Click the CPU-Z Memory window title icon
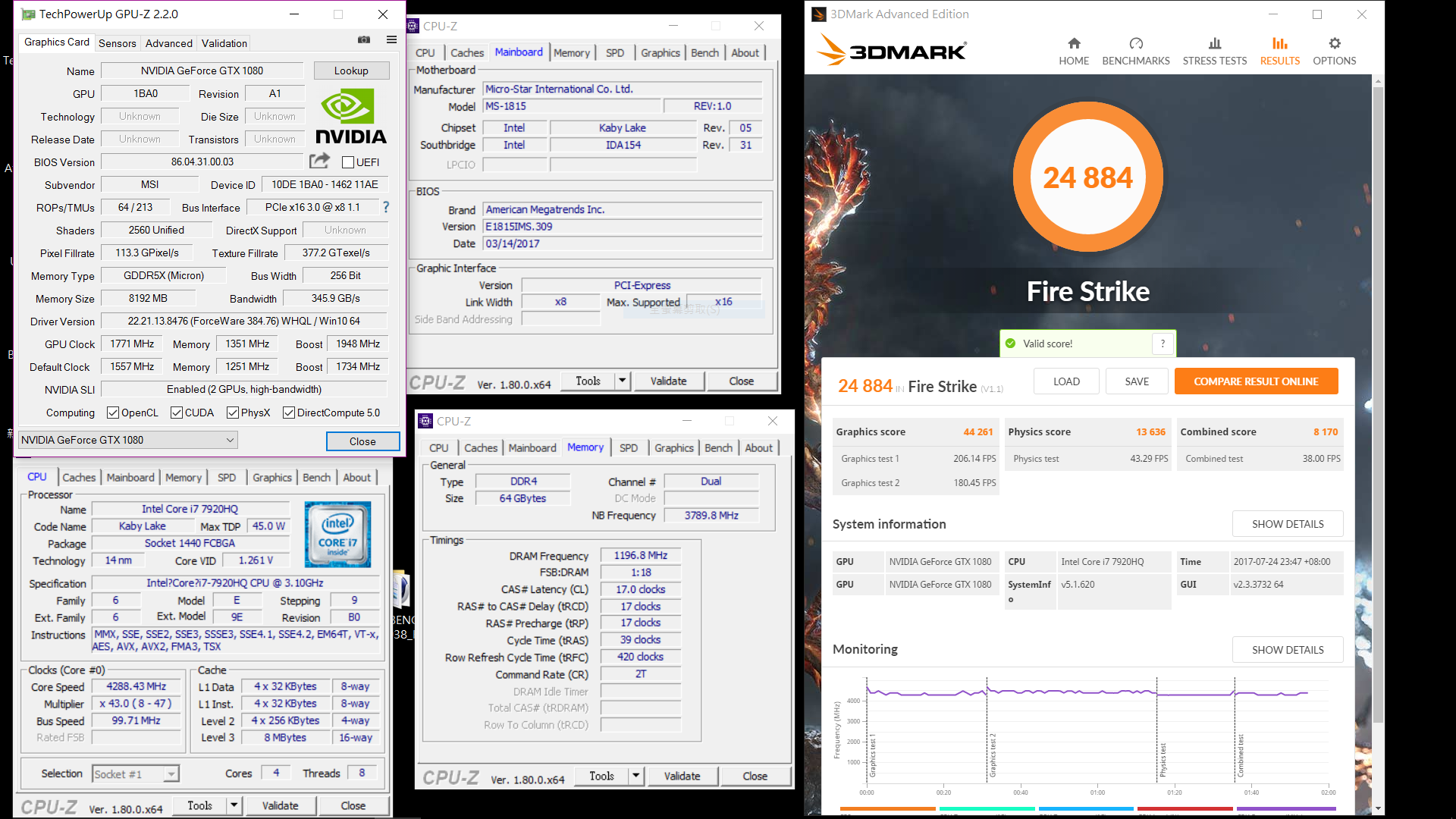The width and height of the screenshot is (1456, 819). pos(426,421)
